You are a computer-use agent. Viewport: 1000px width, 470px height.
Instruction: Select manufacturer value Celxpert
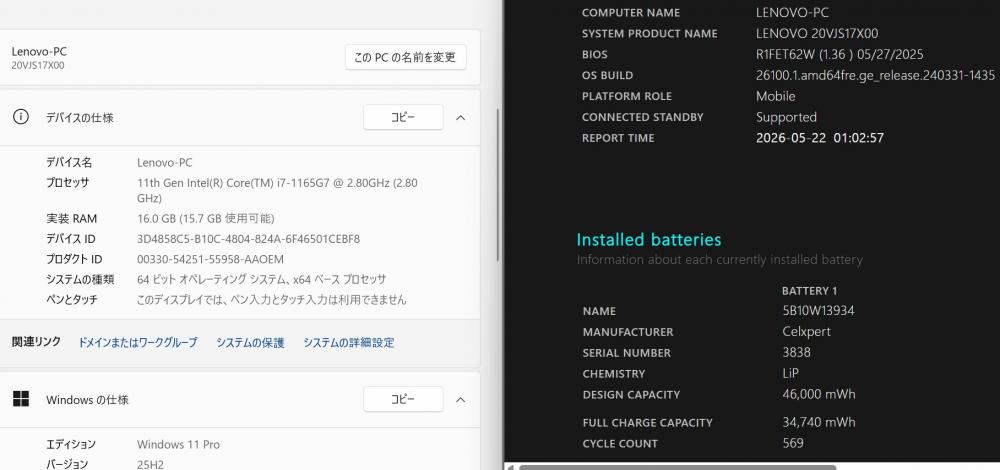point(806,332)
